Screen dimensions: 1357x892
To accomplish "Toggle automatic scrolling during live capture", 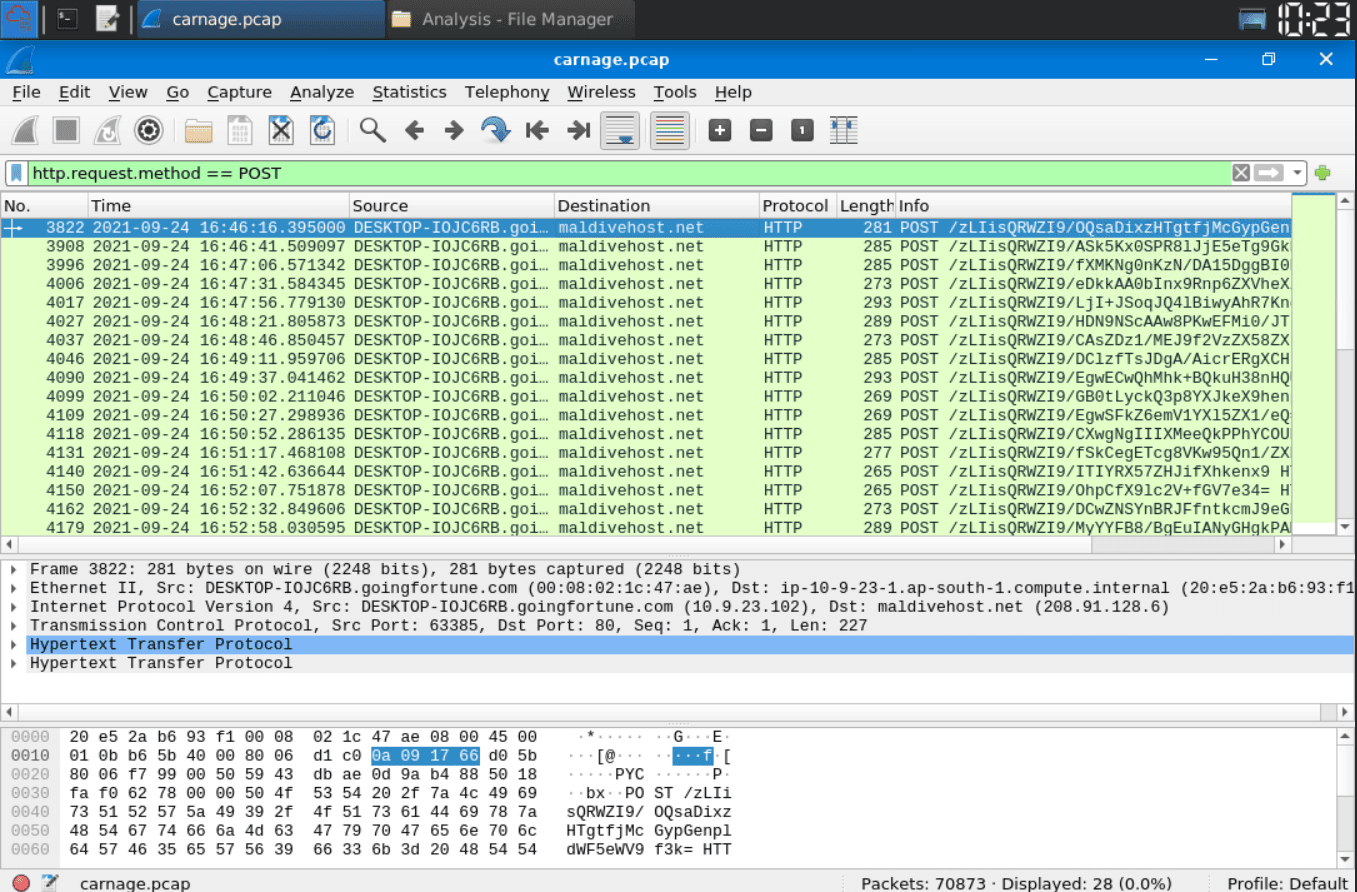I will pos(620,130).
